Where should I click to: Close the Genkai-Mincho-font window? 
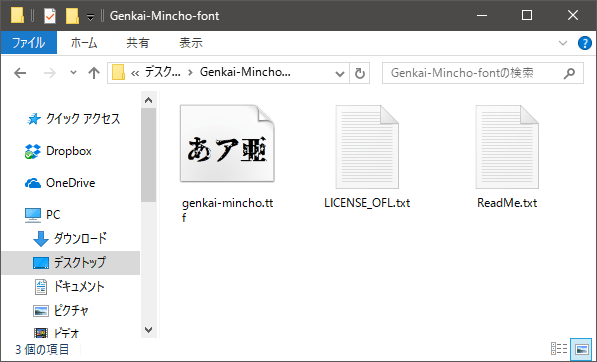click(x=573, y=16)
